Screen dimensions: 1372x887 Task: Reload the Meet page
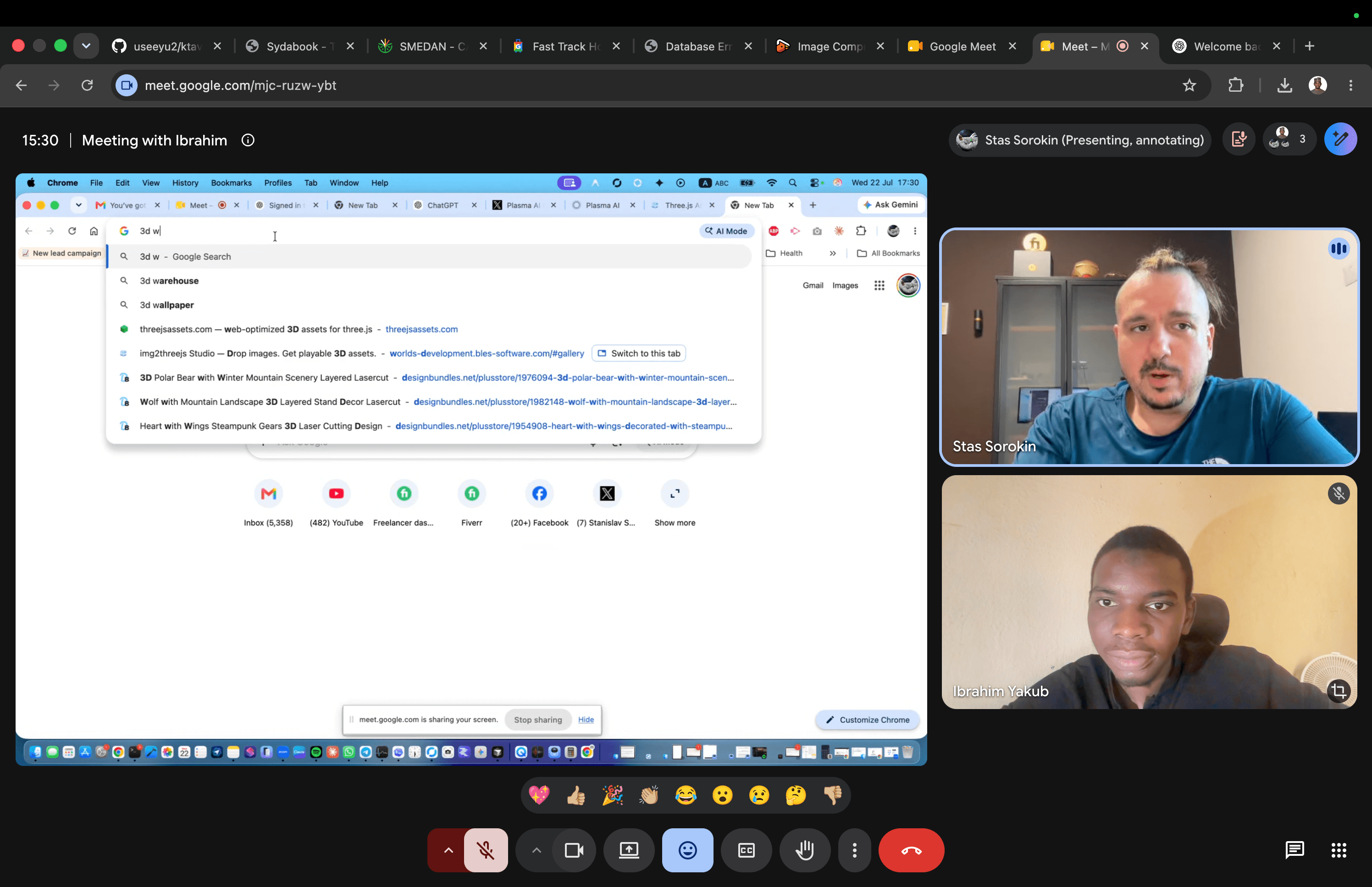coord(87,85)
